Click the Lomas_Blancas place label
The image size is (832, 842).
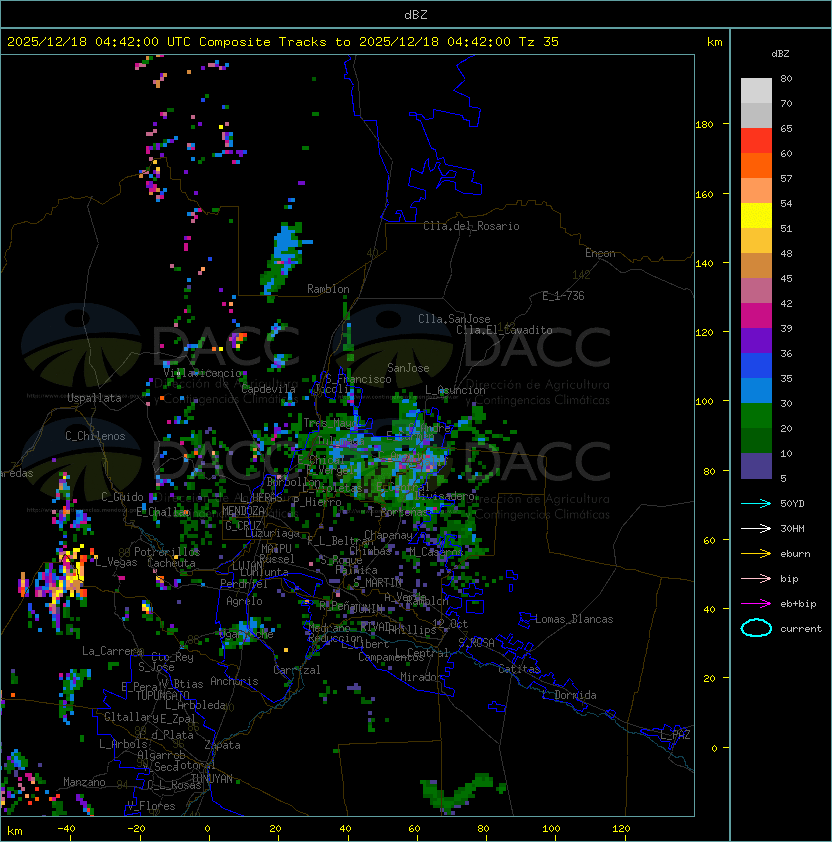(574, 619)
